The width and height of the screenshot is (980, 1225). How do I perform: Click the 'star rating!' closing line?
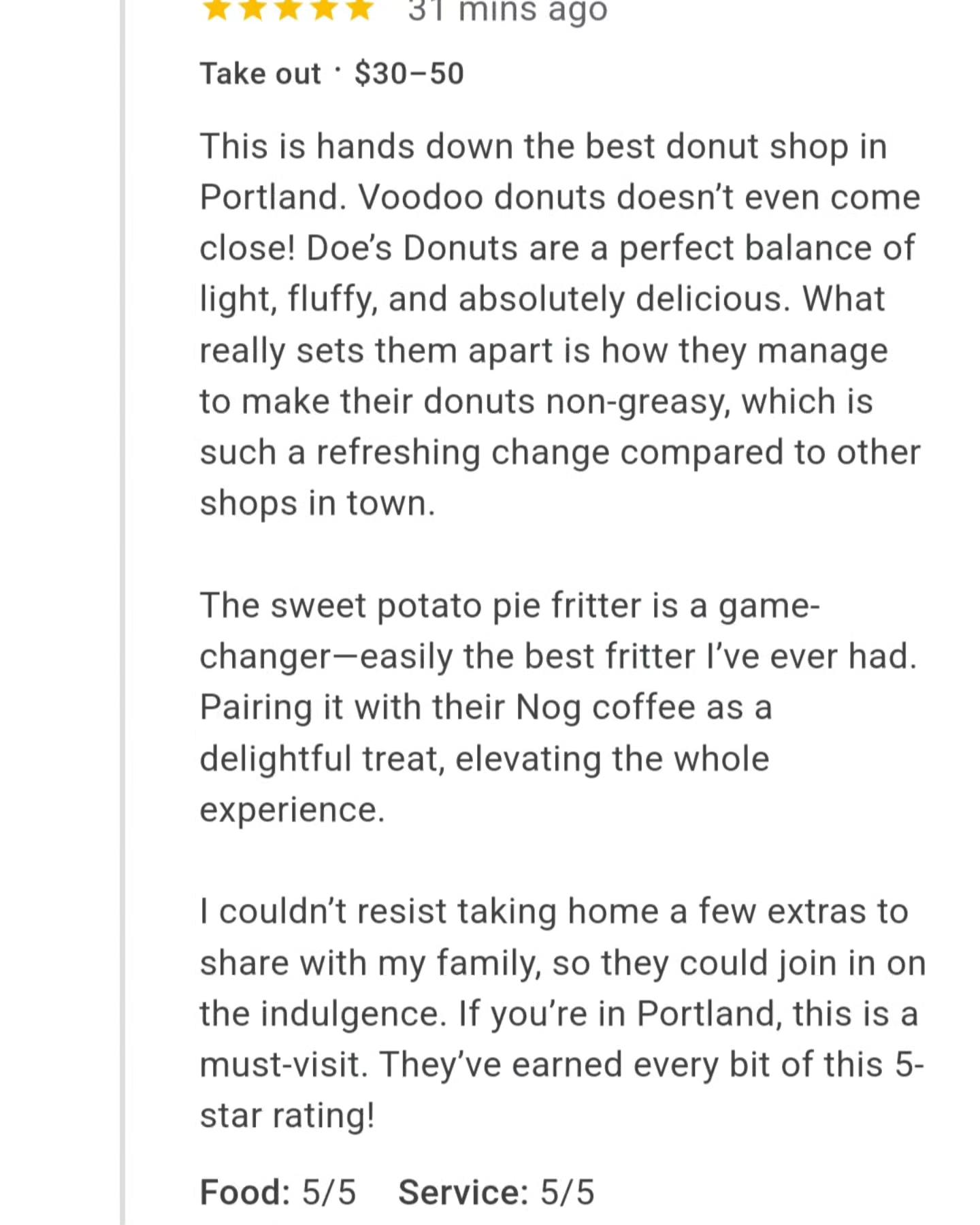(287, 1116)
